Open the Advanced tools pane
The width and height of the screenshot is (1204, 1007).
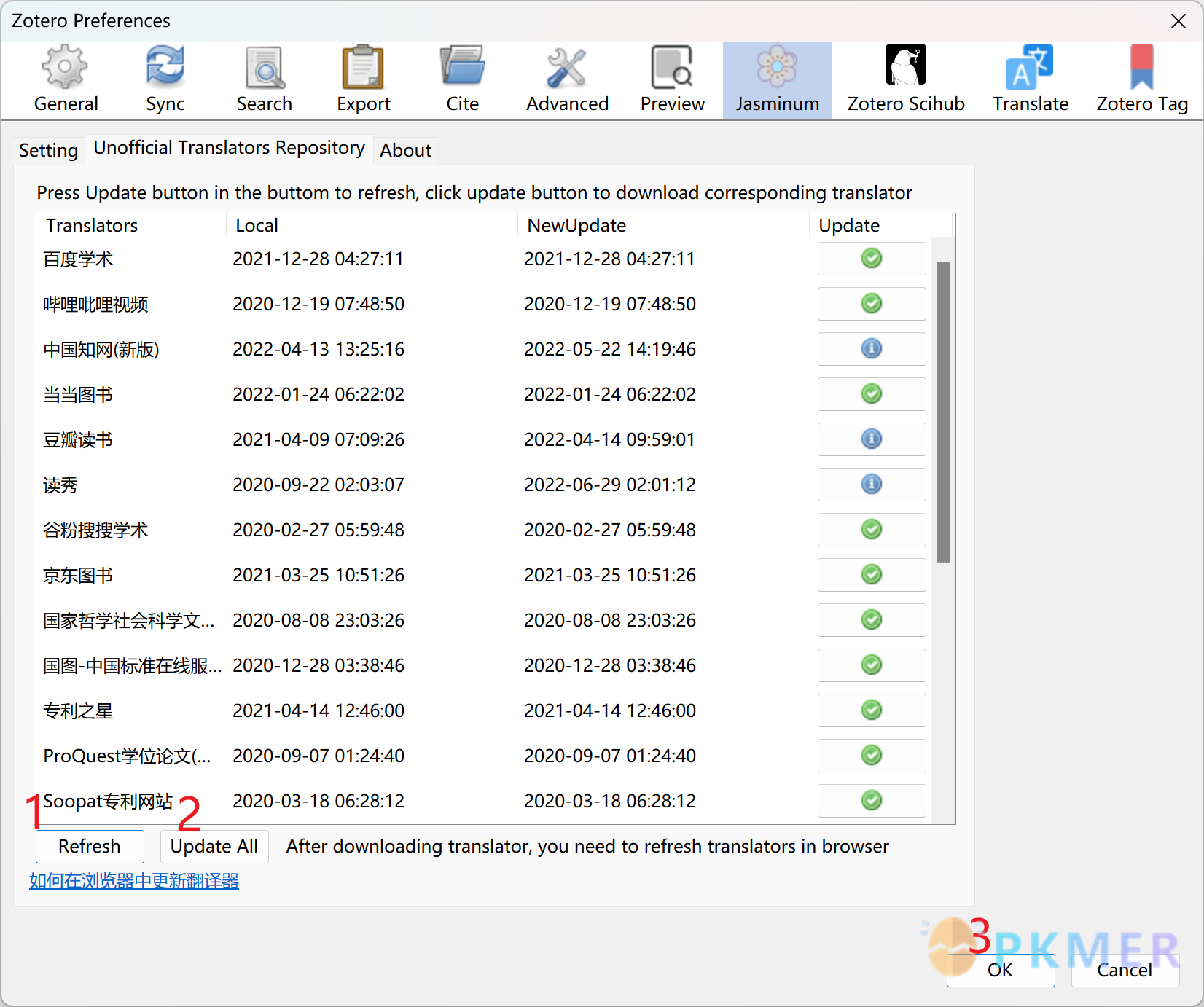click(x=568, y=80)
